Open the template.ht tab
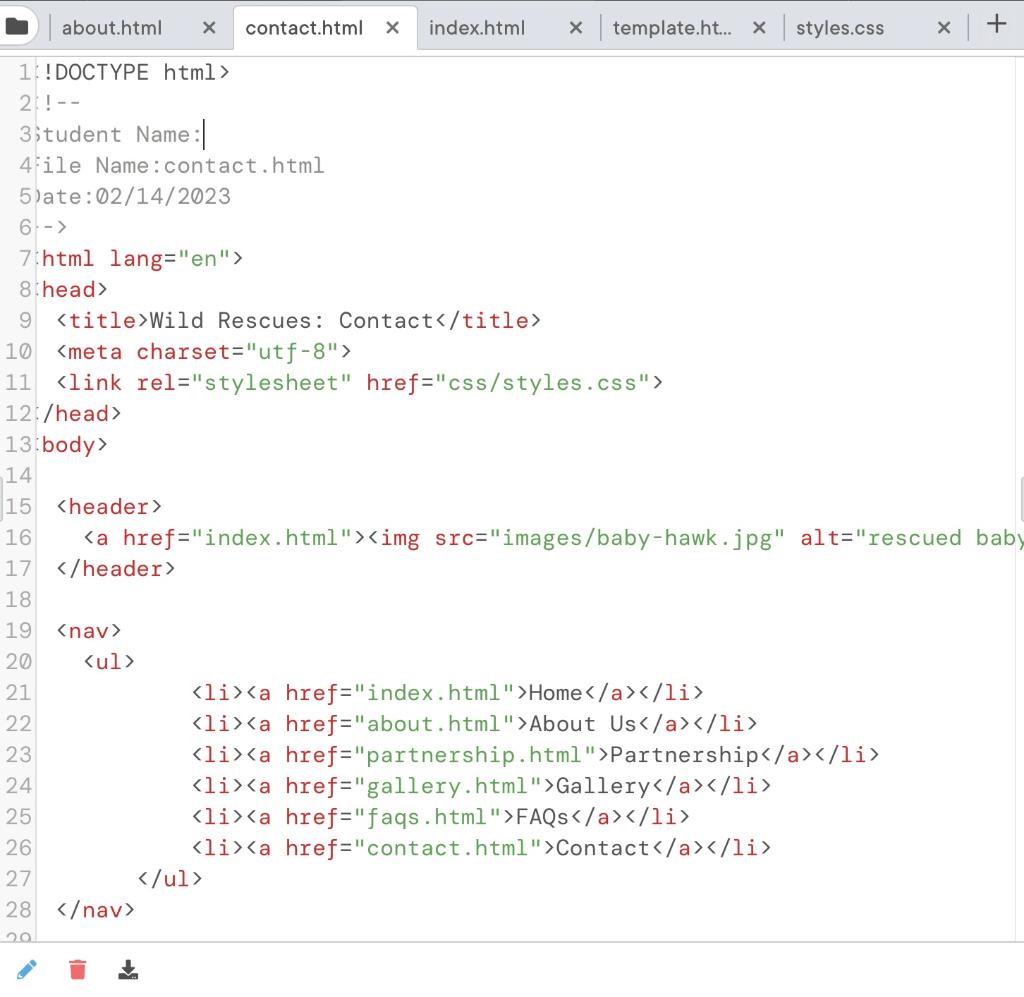 (669, 28)
